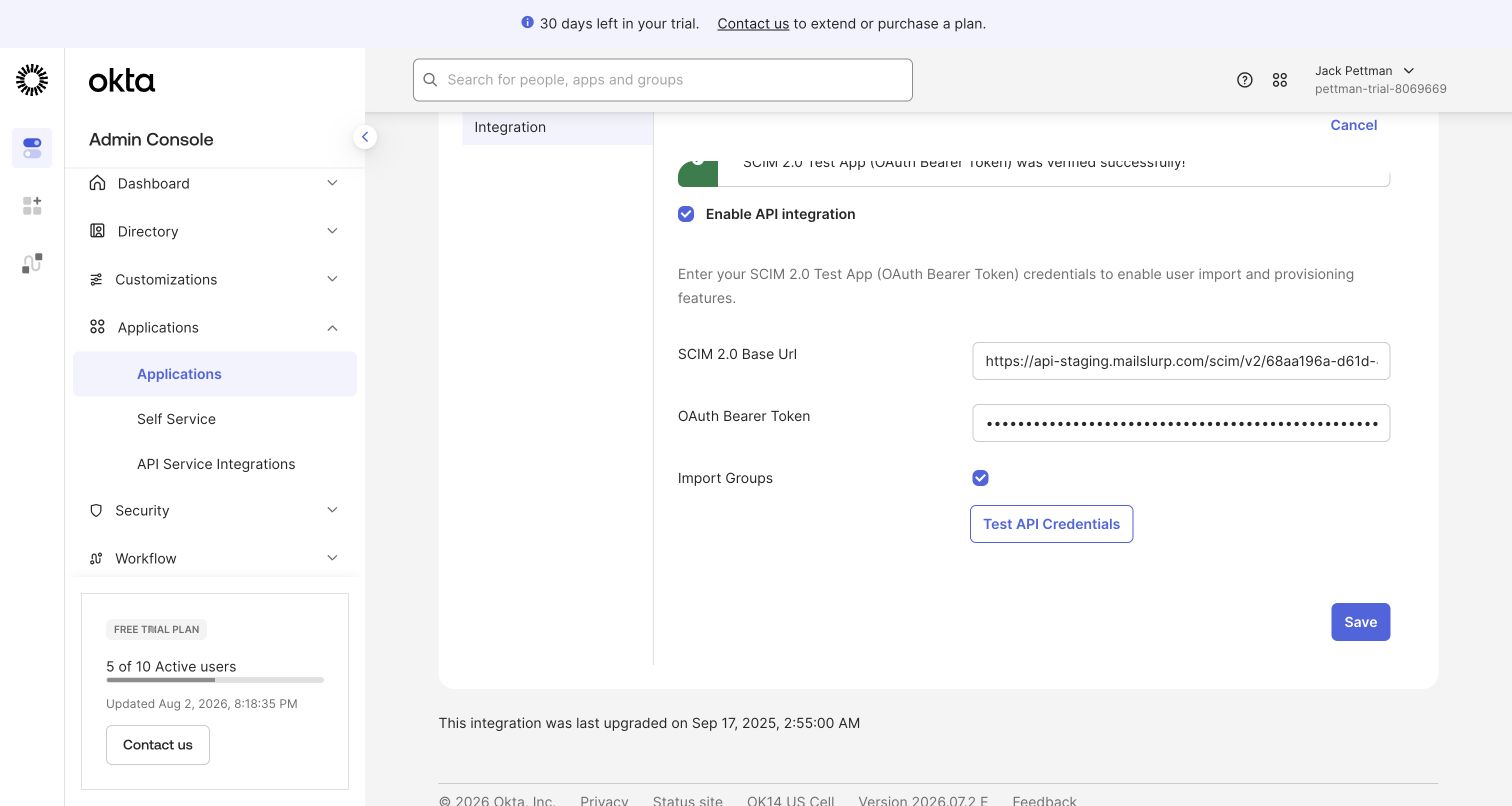
Task: Click the search magnifier icon
Action: pos(431,80)
